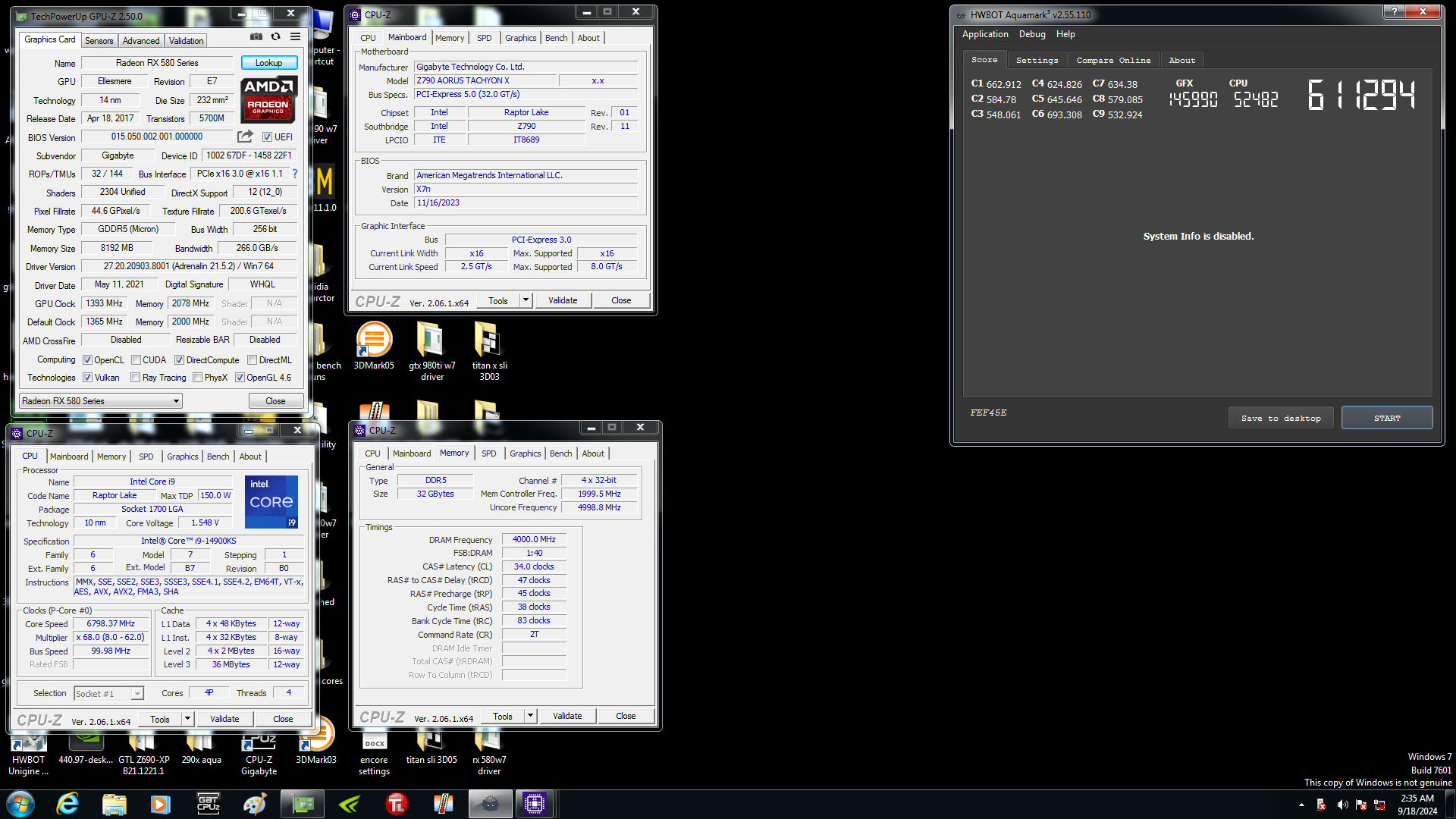1456x819 pixels.
Task: Click the GPU Name field Radeon RX 580 Series
Action: (x=157, y=63)
